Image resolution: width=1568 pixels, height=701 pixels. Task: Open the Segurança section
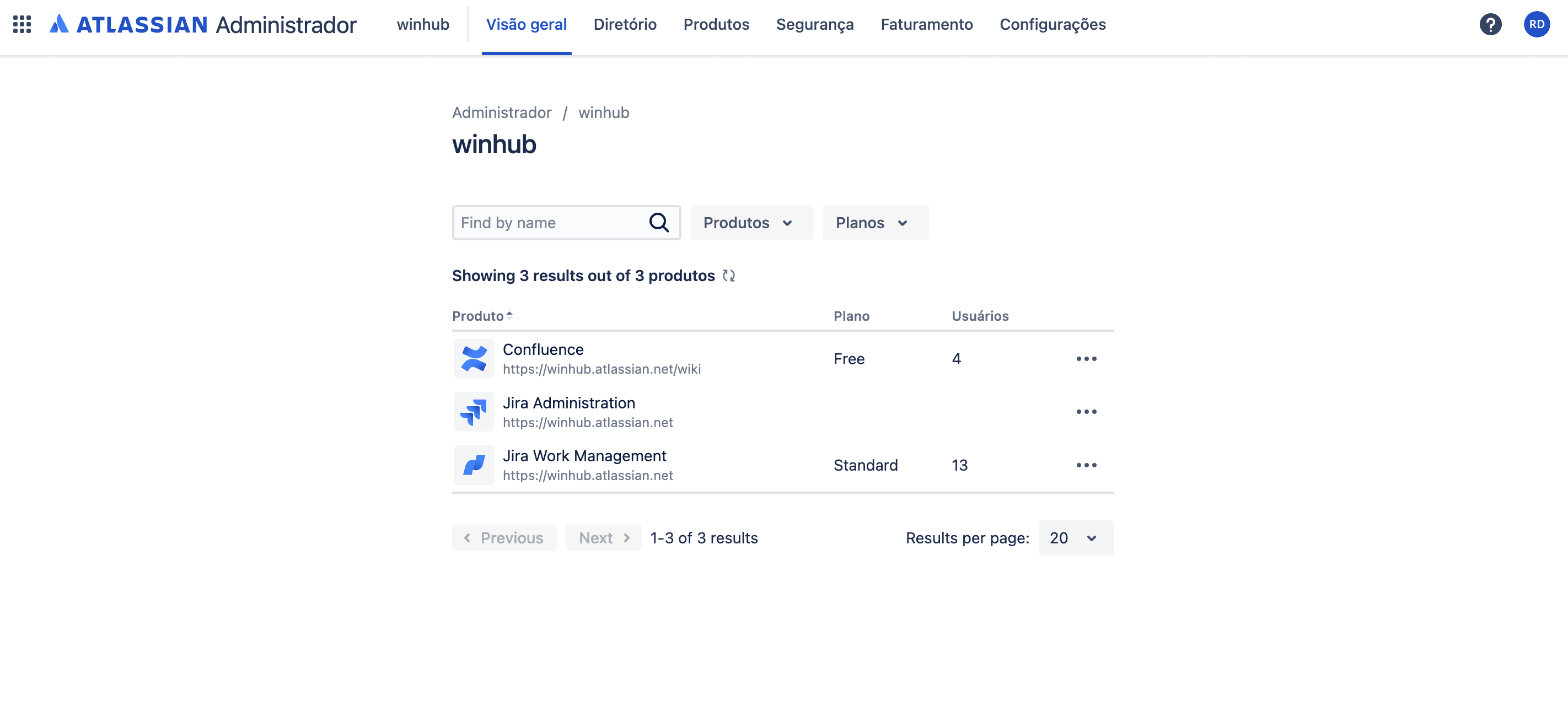point(815,24)
